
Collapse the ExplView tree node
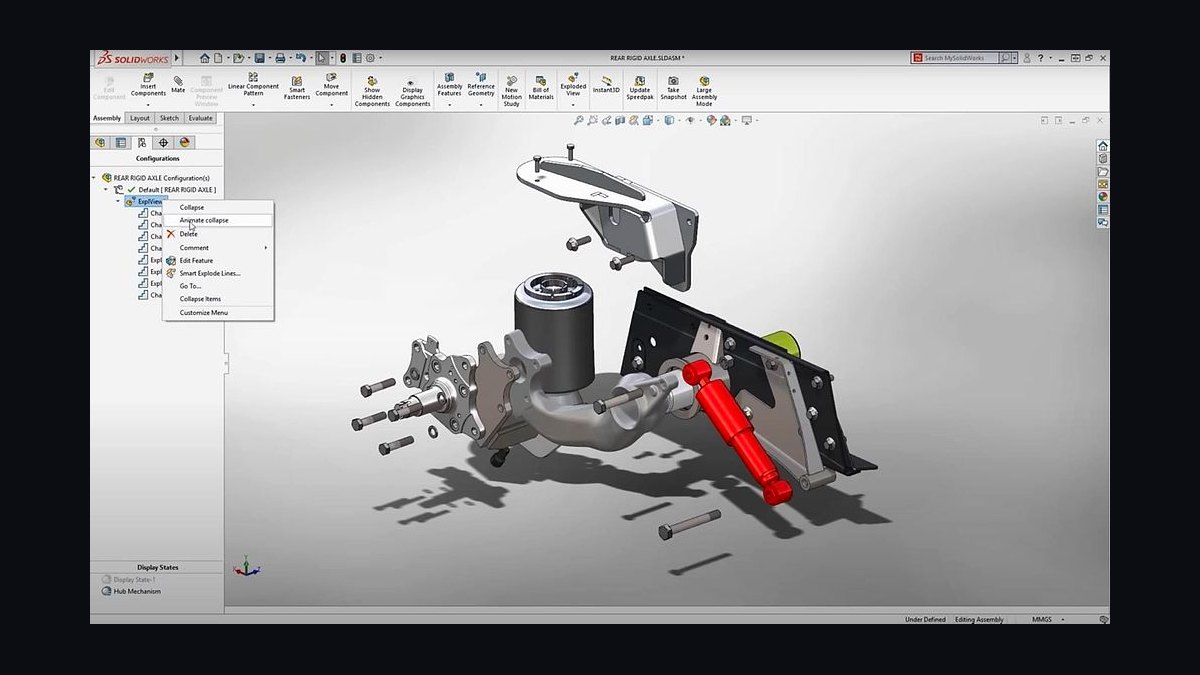[x=118, y=201]
